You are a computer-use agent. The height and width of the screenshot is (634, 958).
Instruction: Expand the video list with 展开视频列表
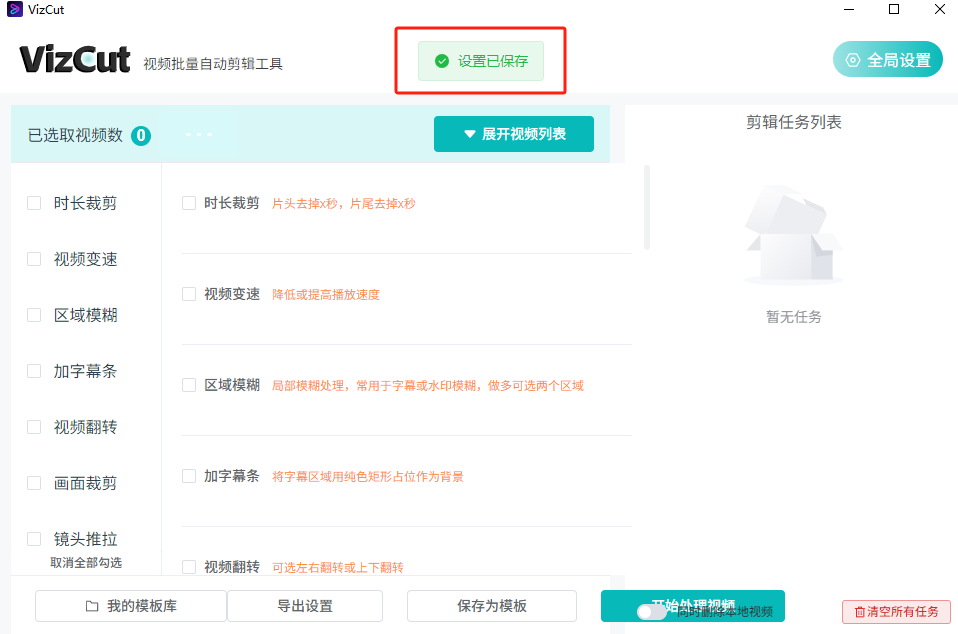pos(514,134)
